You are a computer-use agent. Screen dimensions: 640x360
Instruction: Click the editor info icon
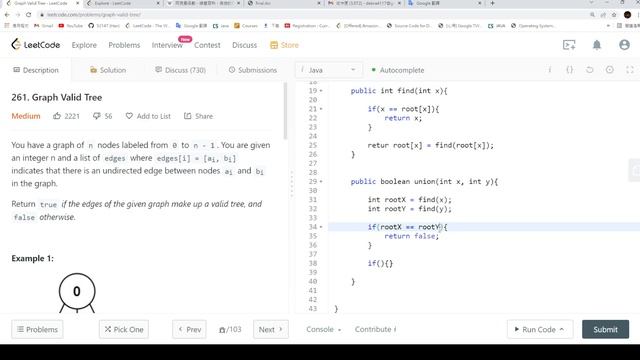549,70
